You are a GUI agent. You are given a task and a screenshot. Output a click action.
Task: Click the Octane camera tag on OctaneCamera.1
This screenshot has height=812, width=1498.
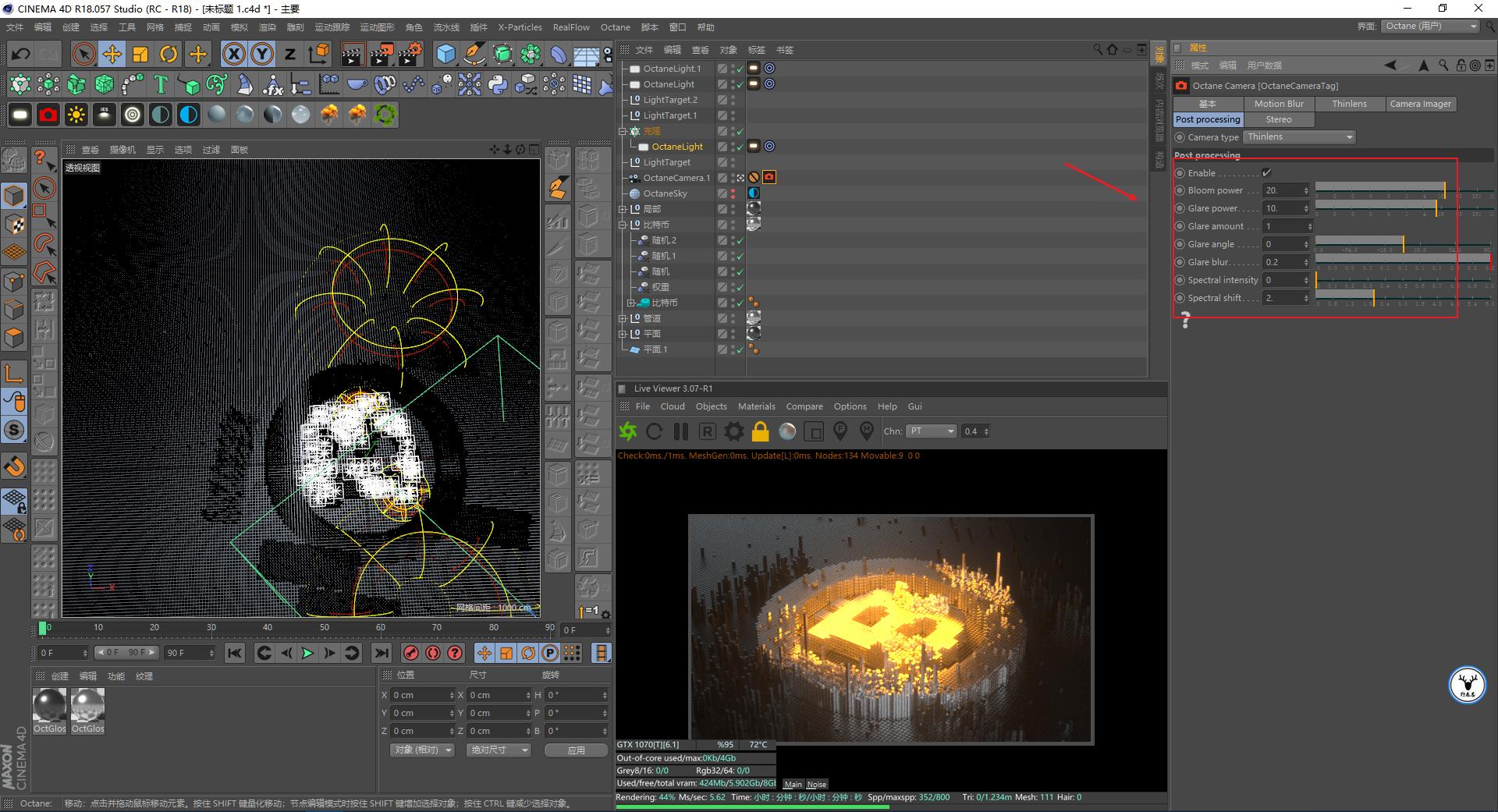coord(769,177)
